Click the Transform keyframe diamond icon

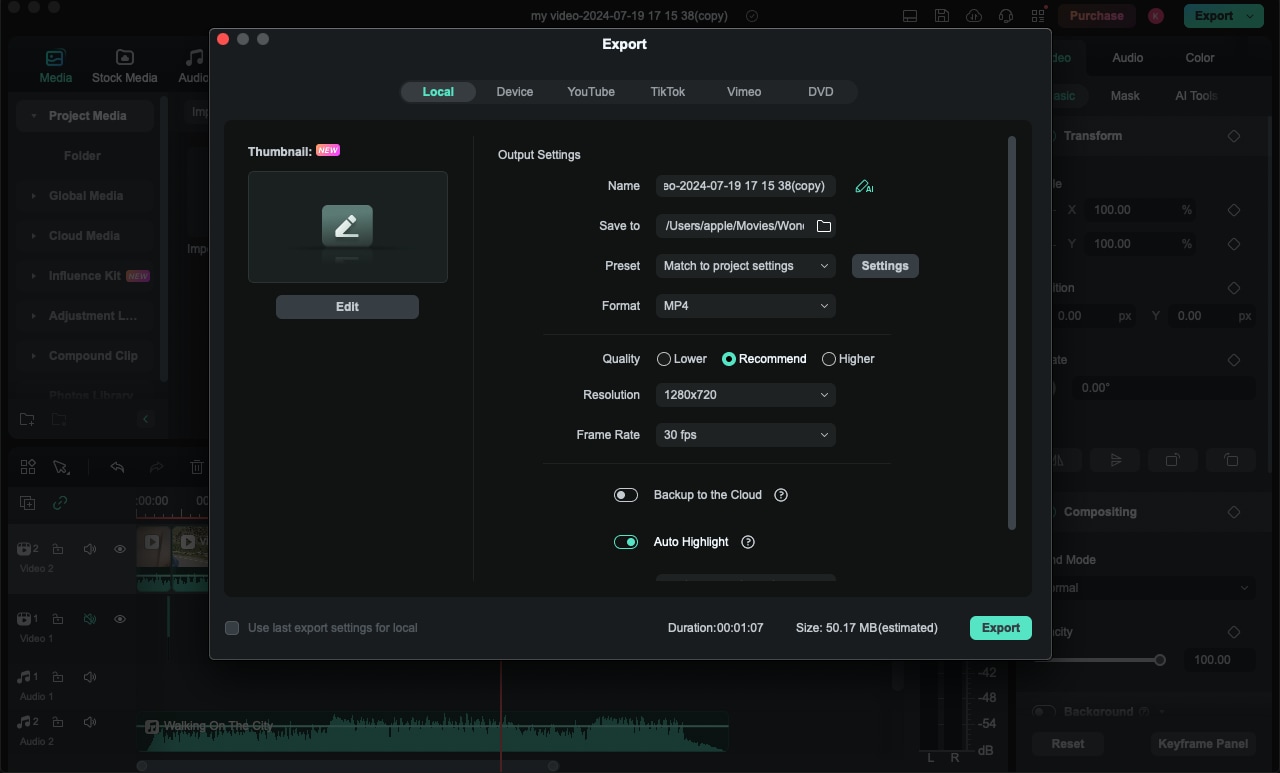1234,136
